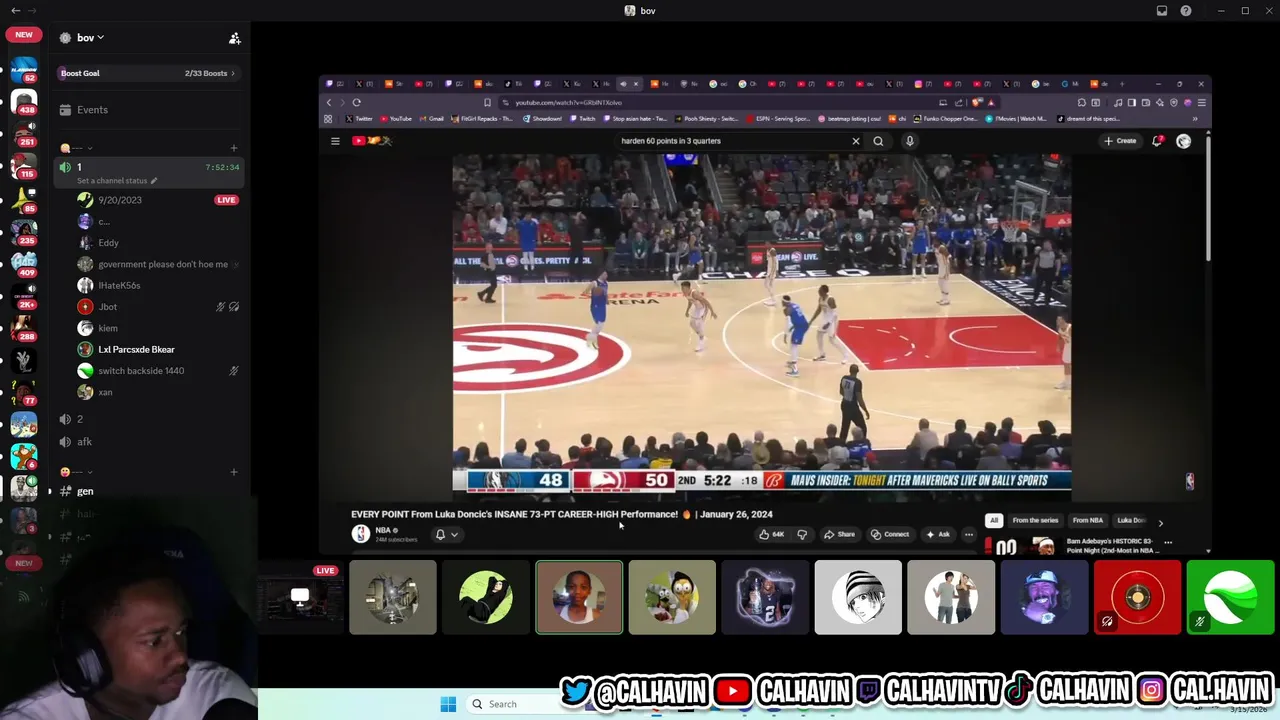Collapse the category above voice channel 1
The image size is (1280, 720).
point(75,148)
